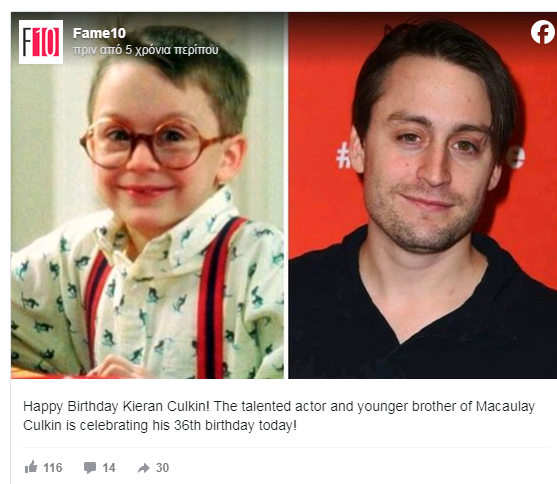View the 116 likes count
This screenshot has width=557, height=484.
[53, 468]
